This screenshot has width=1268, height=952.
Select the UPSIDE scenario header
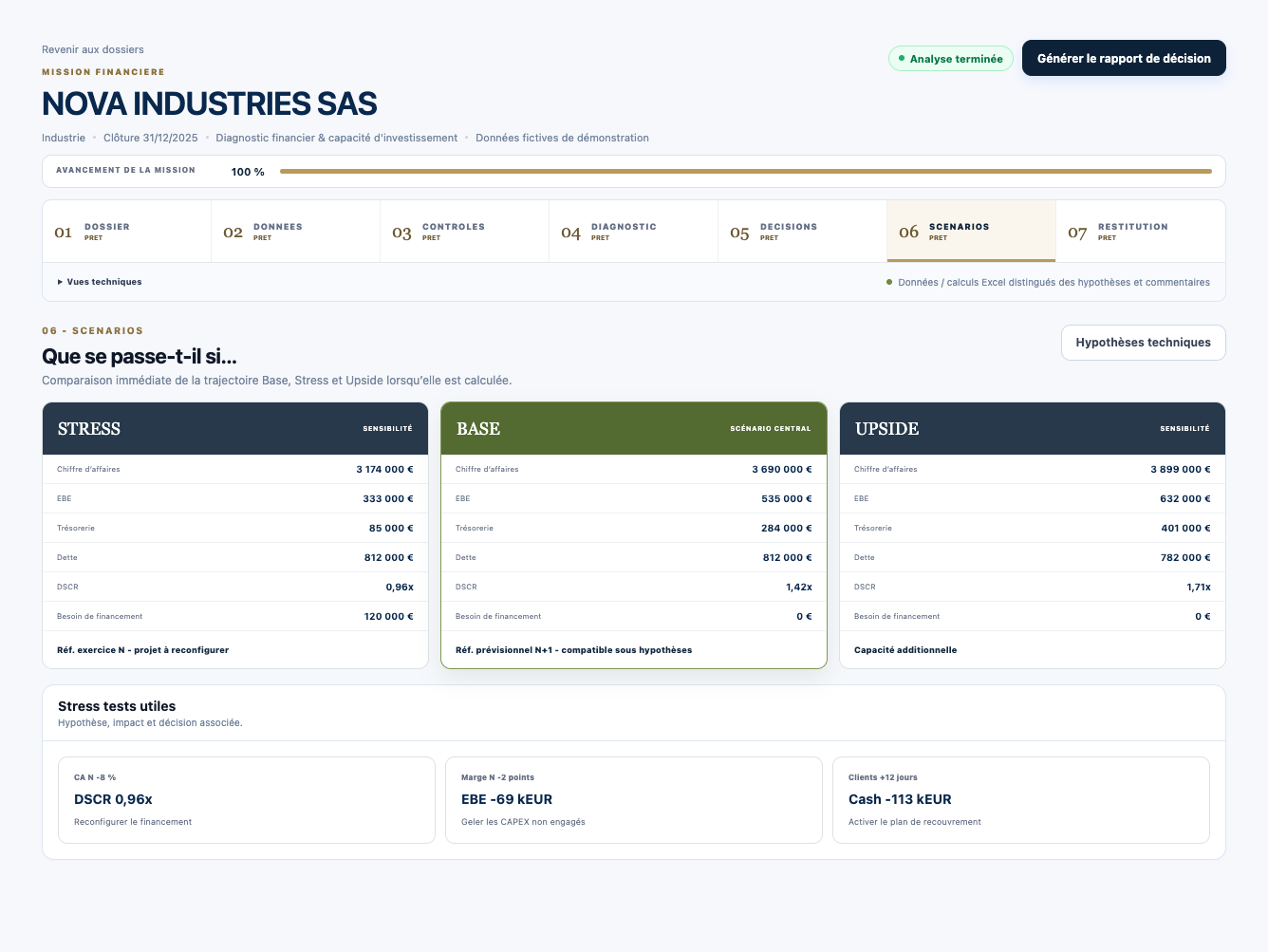click(x=1033, y=428)
